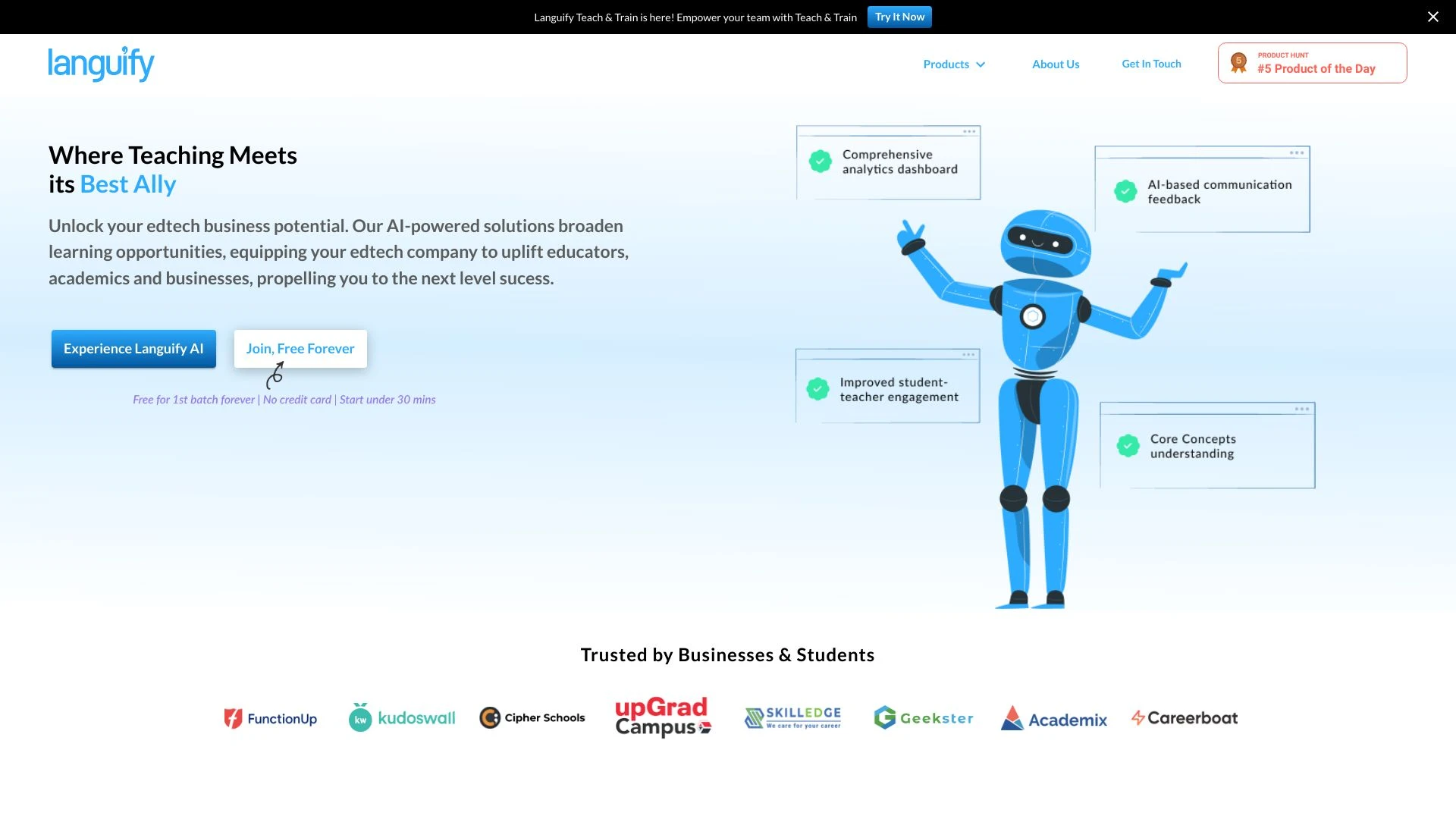
Task: Click the Cipher Schools logo
Action: (532, 717)
